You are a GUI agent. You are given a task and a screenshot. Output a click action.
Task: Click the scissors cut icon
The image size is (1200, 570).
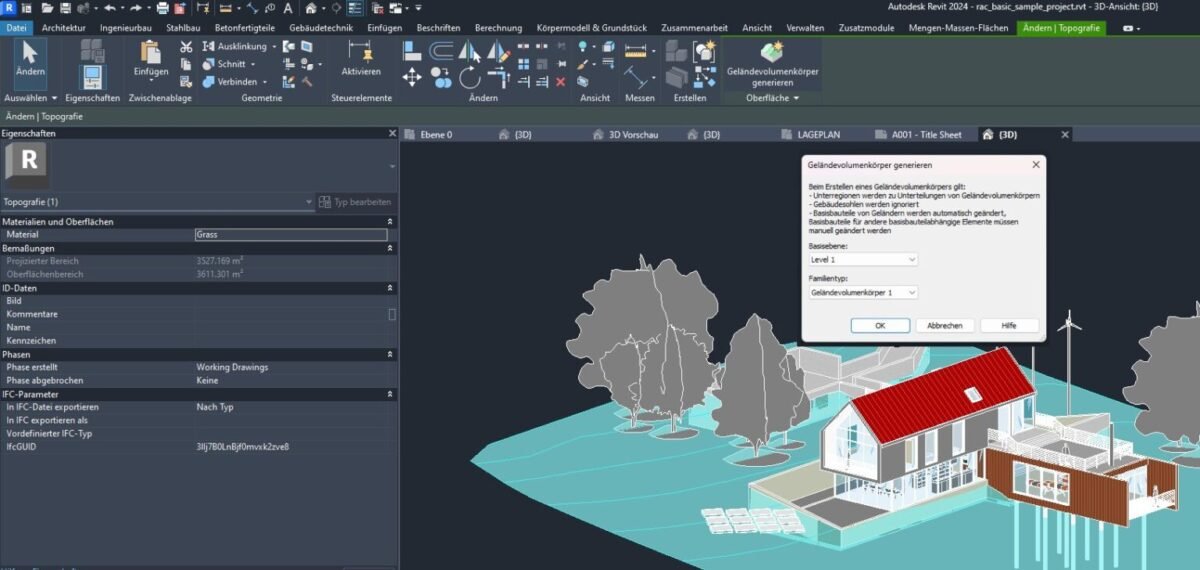[x=187, y=47]
